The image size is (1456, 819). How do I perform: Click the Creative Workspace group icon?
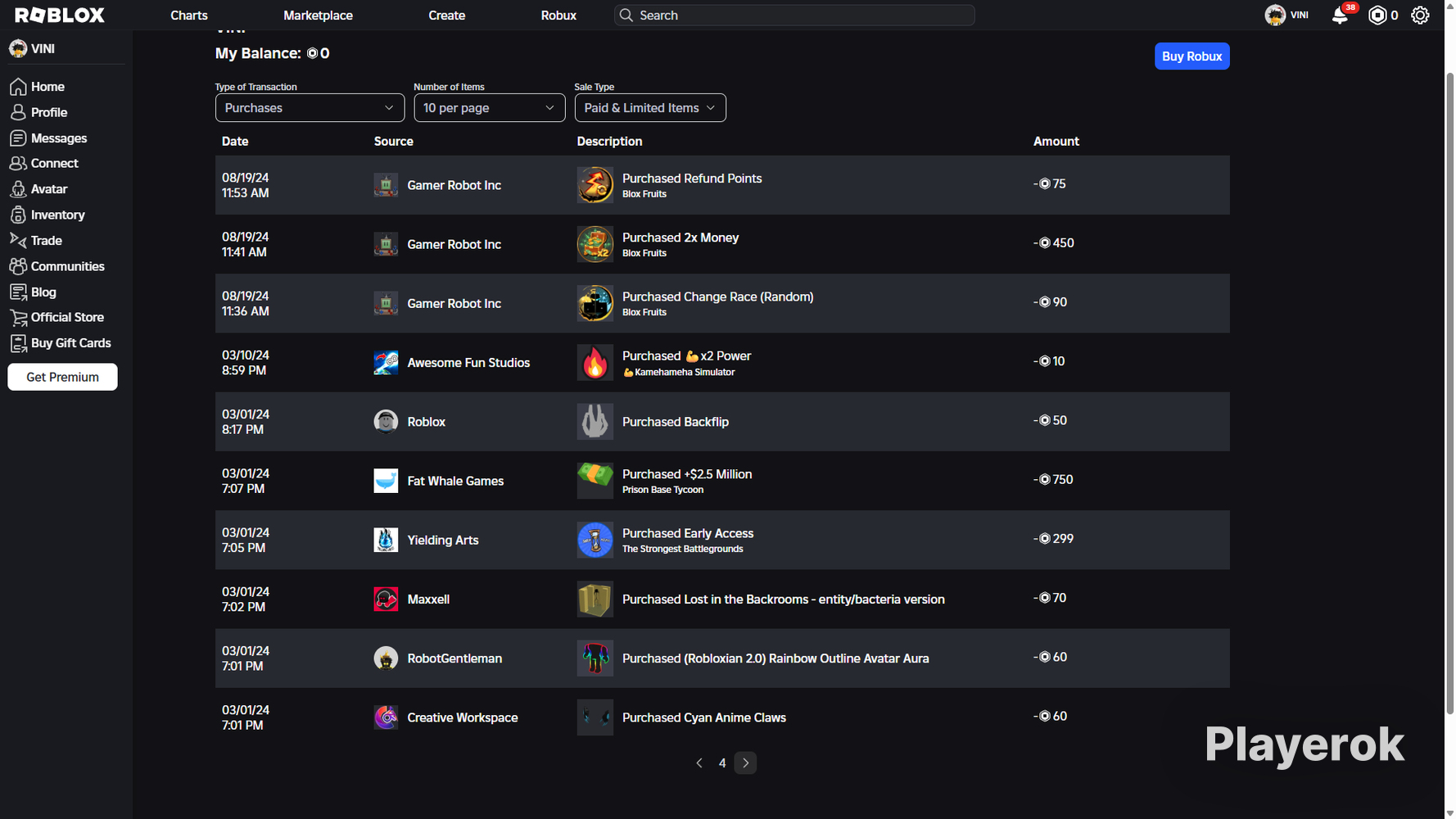[386, 717]
